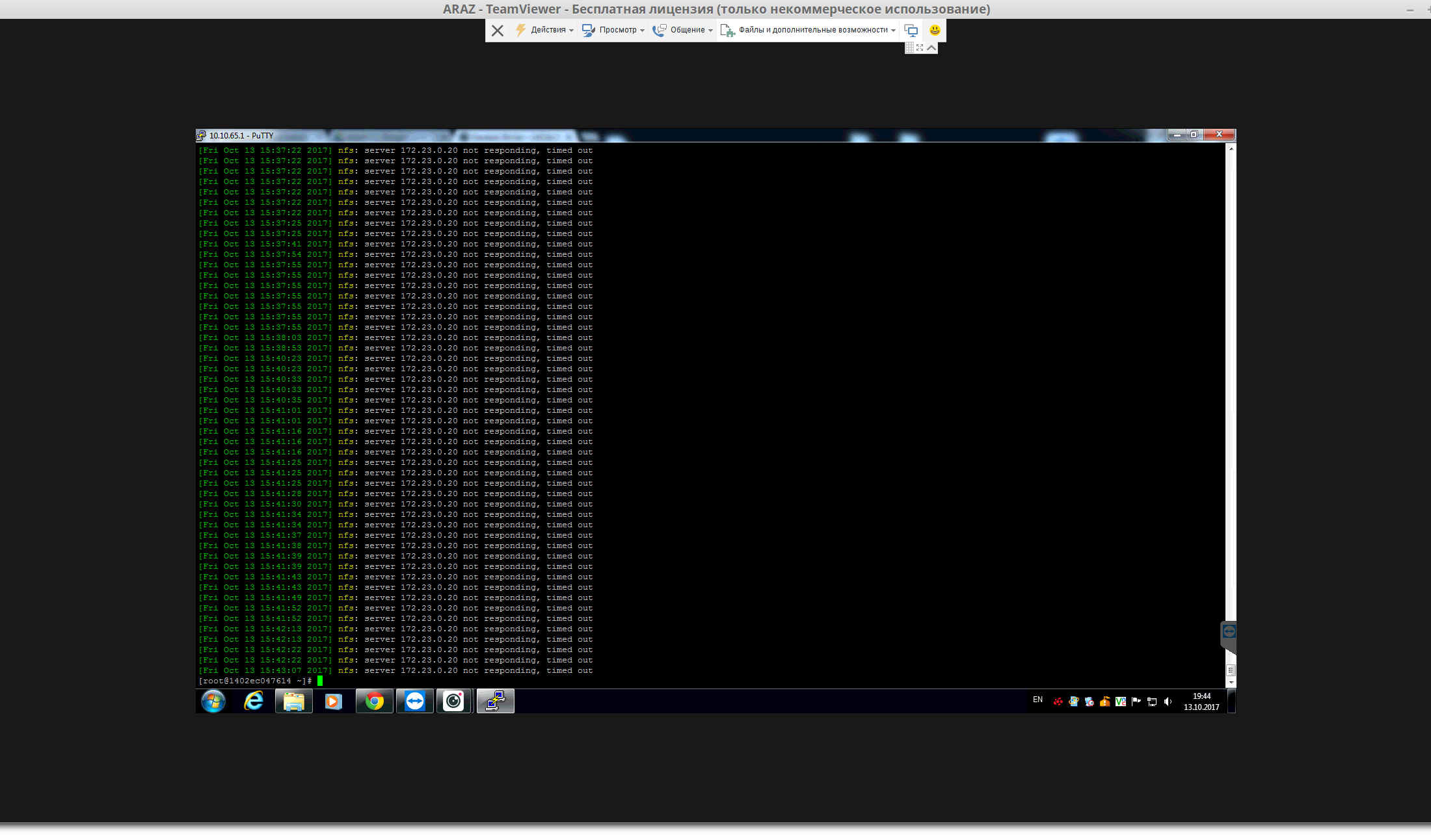This screenshot has height=840, width=1431.
Task: Minimize the PuTTY window
Action: [1177, 135]
